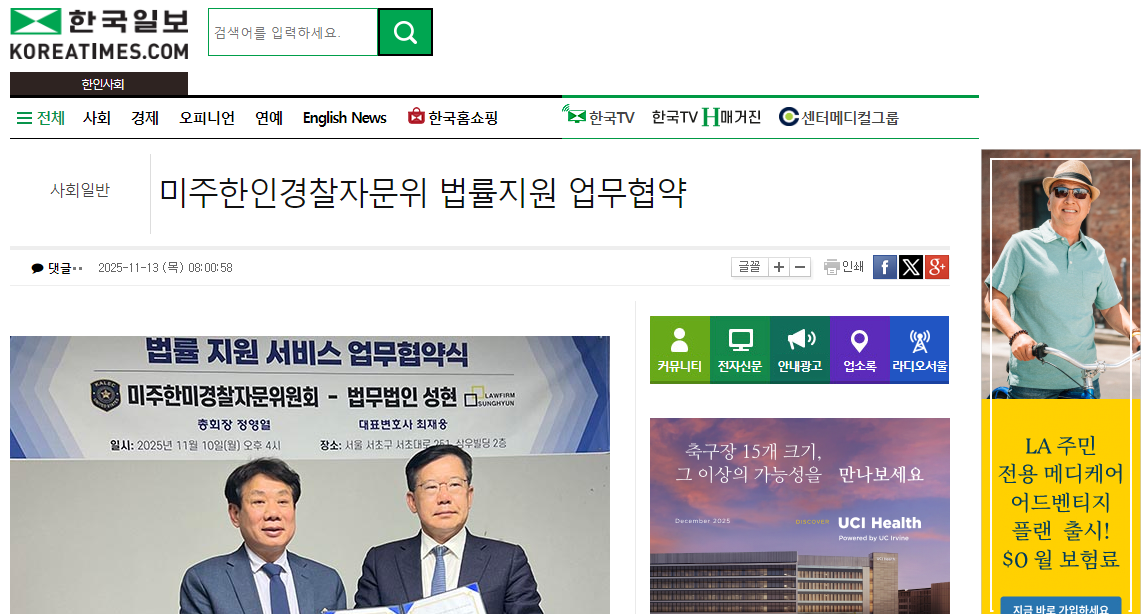Increase font size with plus button
Viewport: 1143px width, 614px height.
coord(779,267)
